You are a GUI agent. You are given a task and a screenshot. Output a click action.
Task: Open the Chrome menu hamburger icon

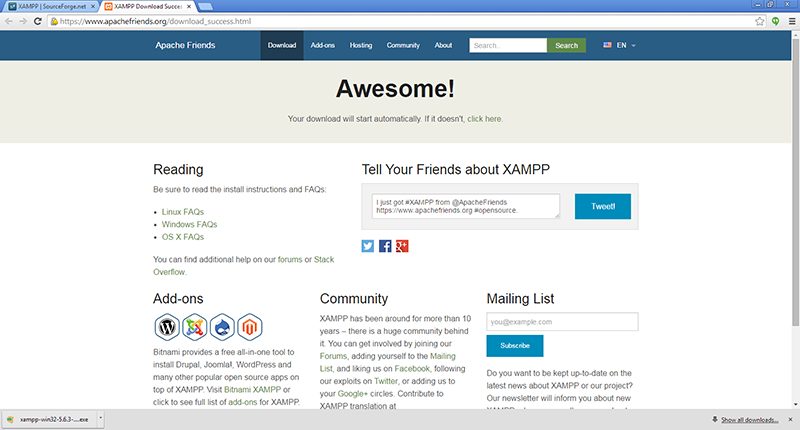coord(792,21)
